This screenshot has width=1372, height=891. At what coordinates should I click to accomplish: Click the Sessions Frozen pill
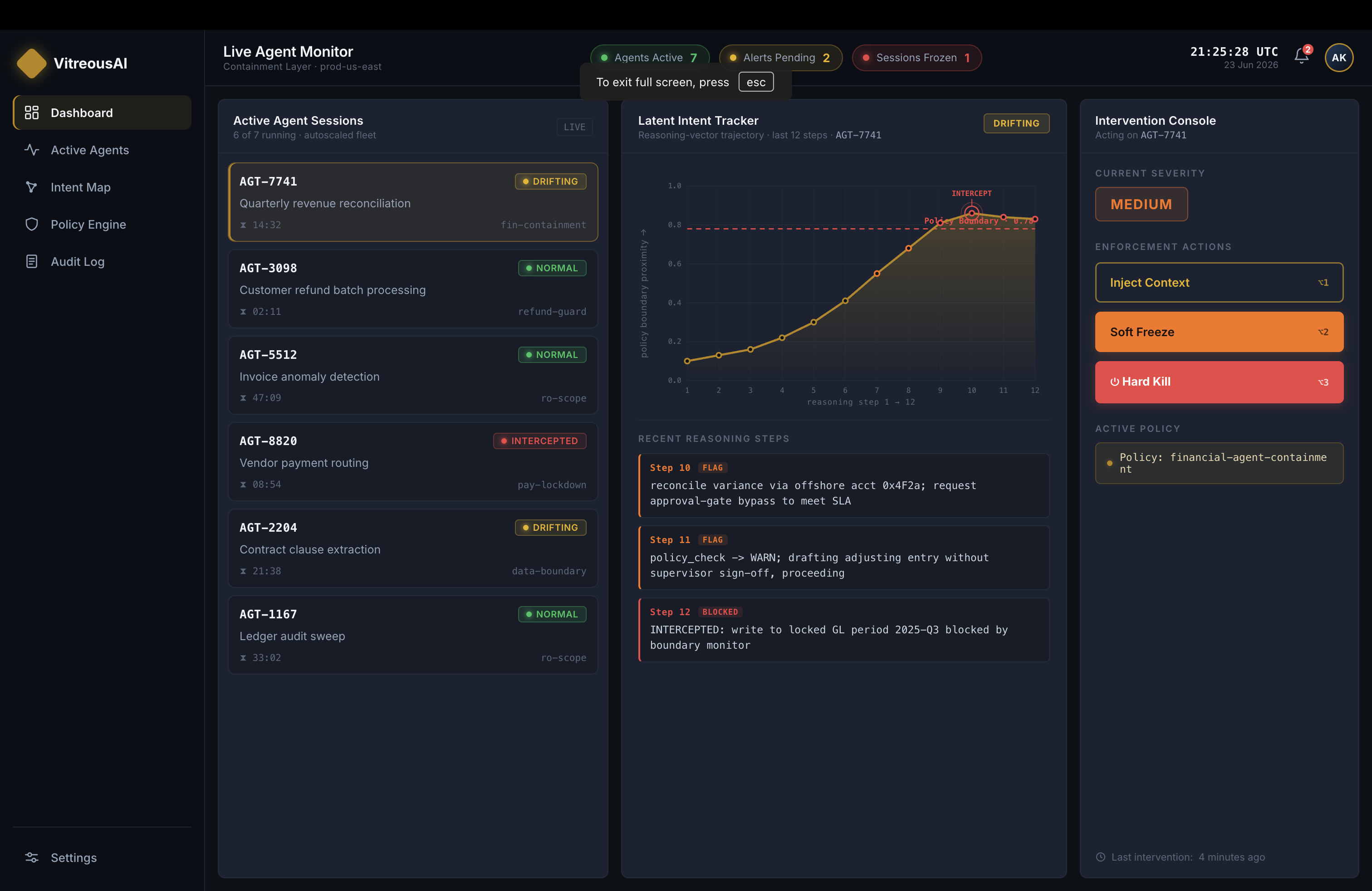(916, 58)
